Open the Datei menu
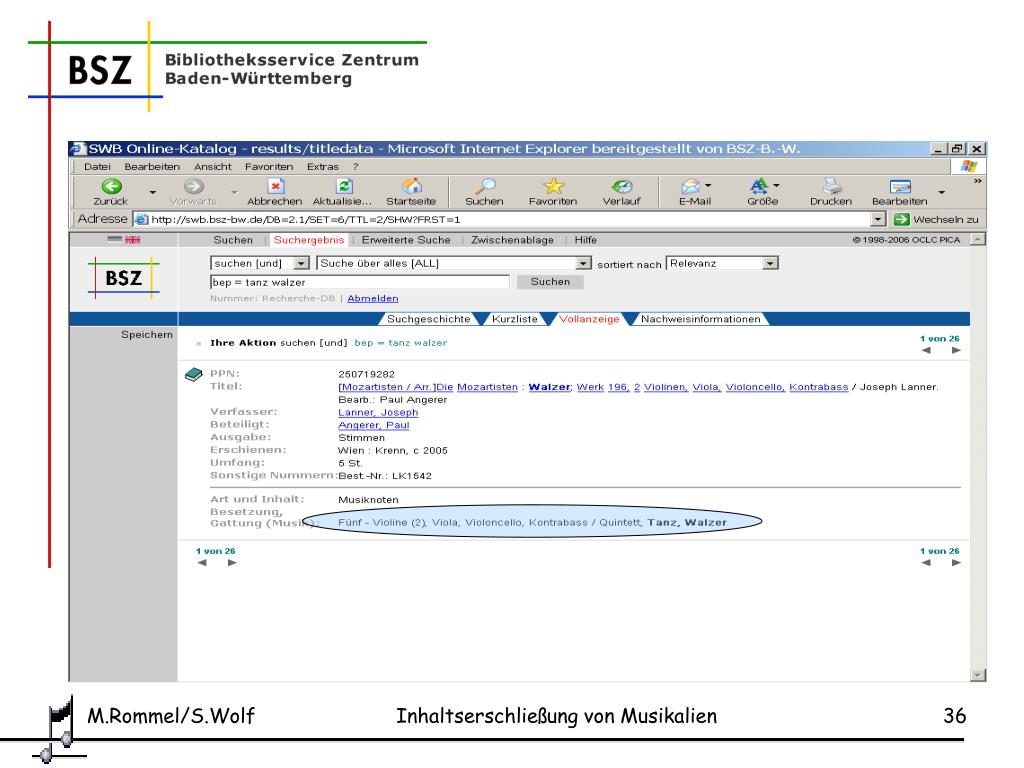Screen dimensions: 1024x768 click(97, 167)
